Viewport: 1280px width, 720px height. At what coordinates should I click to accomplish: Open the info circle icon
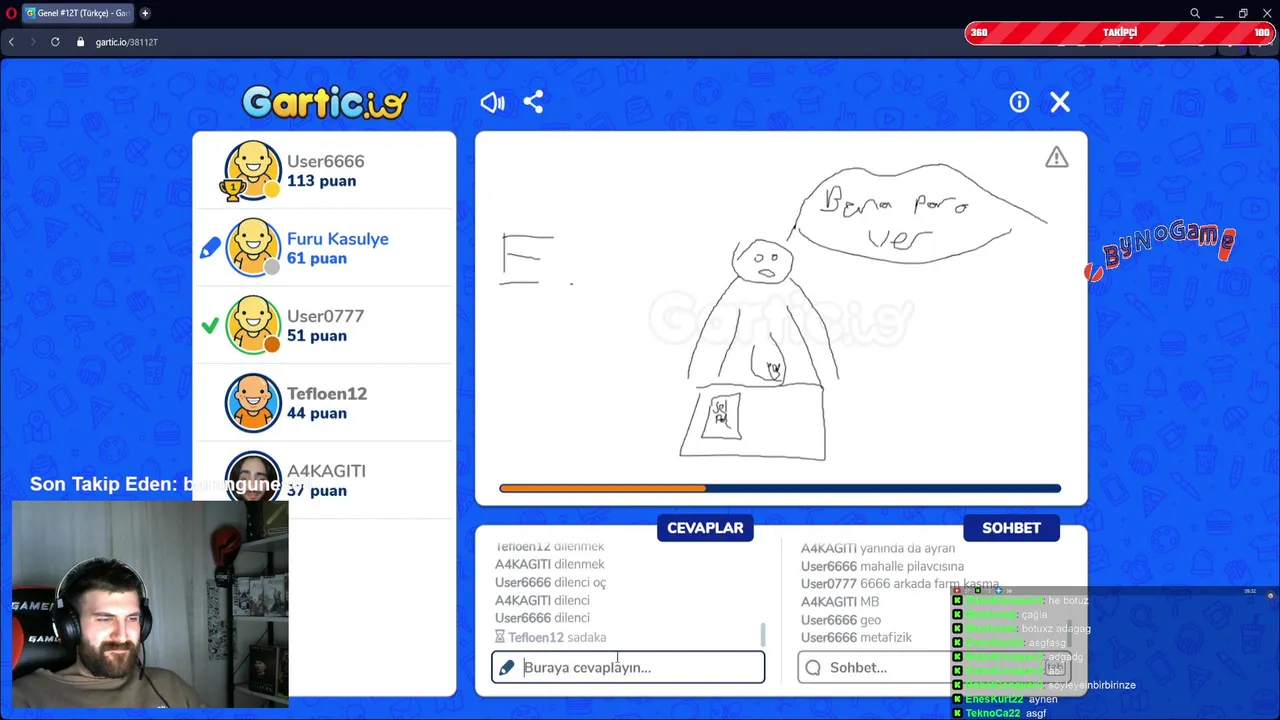1019,102
